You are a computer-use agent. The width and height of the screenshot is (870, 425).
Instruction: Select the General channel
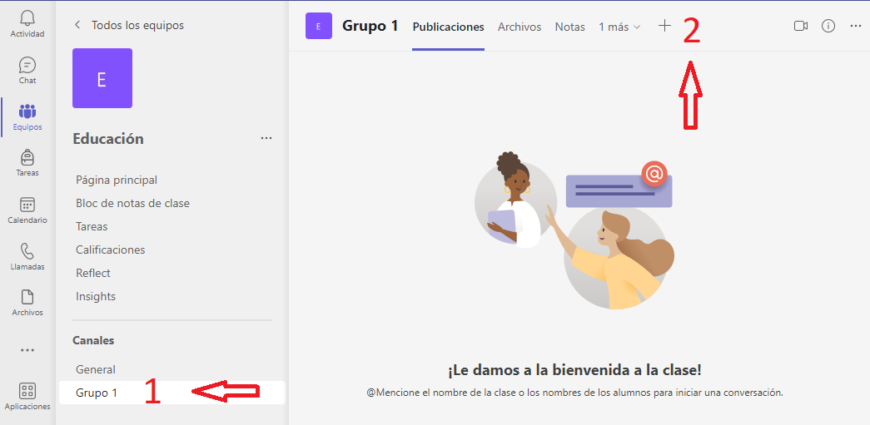[x=95, y=370]
